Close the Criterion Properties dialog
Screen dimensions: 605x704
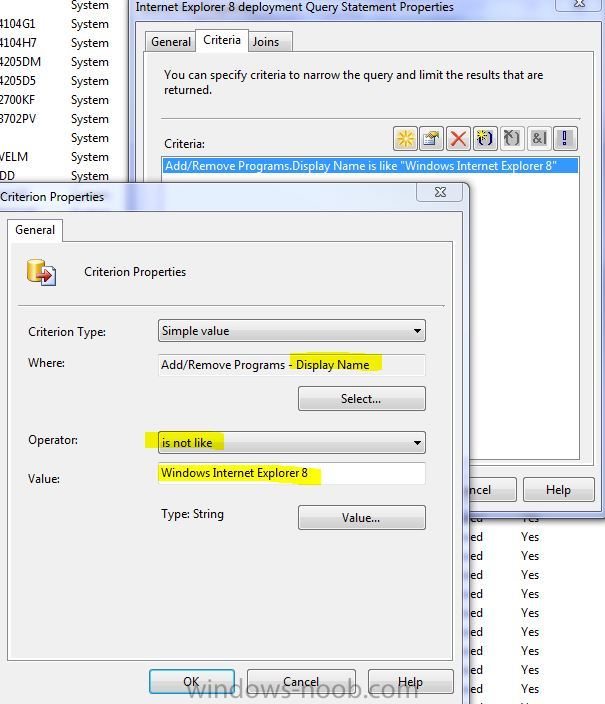point(440,192)
